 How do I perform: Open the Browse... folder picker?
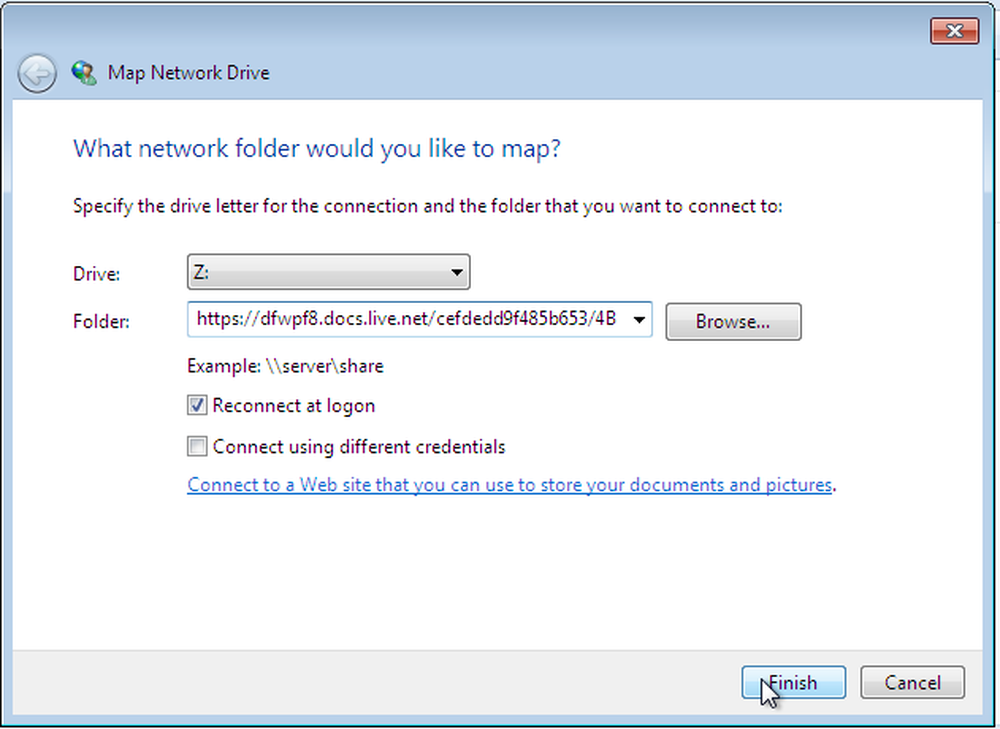pos(733,321)
